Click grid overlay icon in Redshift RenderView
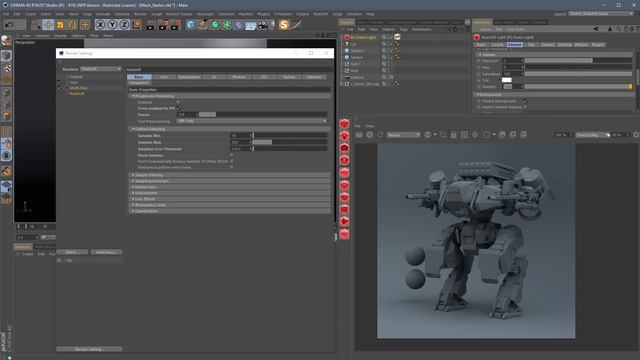 pyautogui.click(x=464, y=135)
